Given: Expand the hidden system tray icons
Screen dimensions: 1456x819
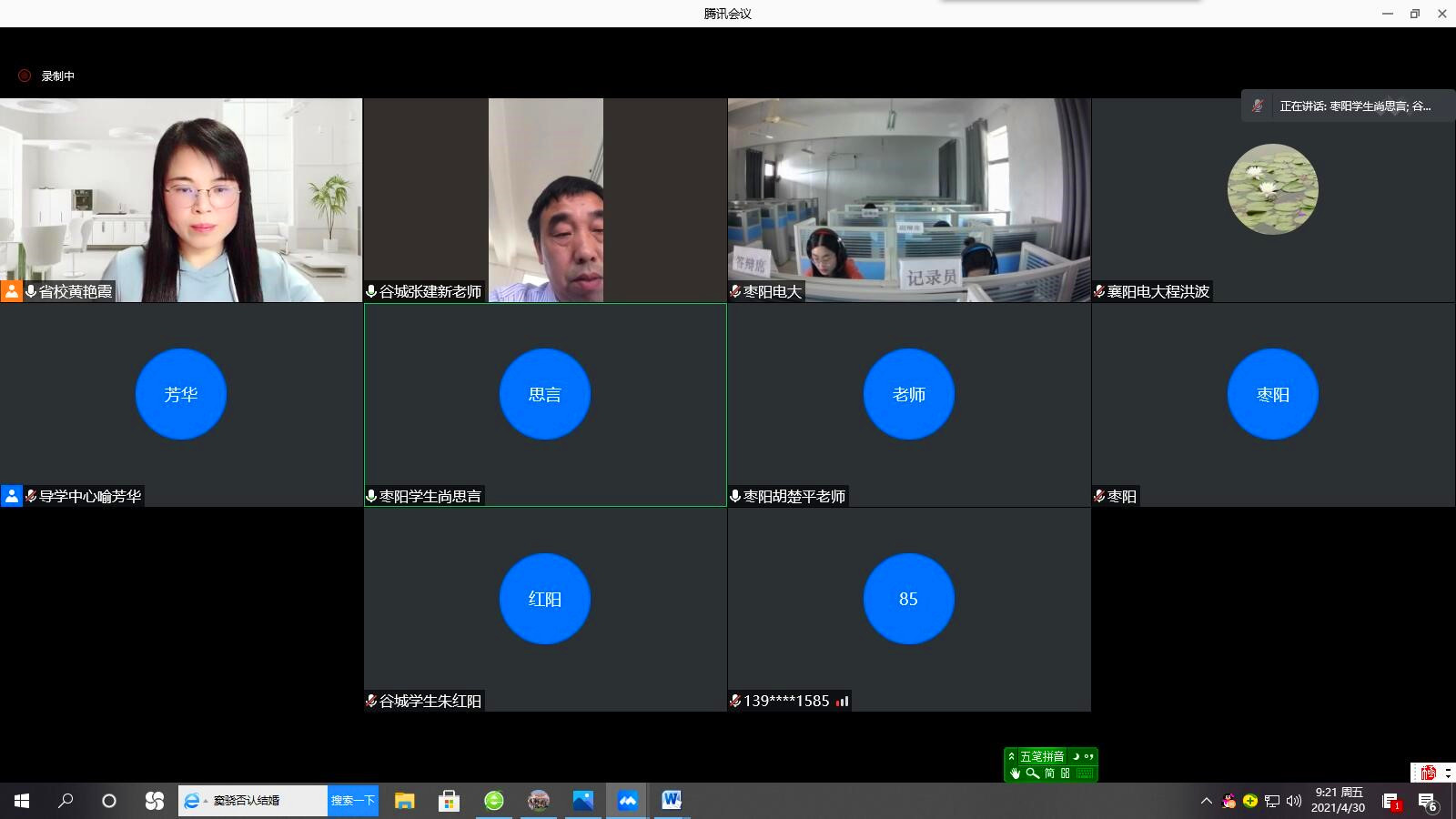Looking at the screenshot, I should click(1207, 801).
